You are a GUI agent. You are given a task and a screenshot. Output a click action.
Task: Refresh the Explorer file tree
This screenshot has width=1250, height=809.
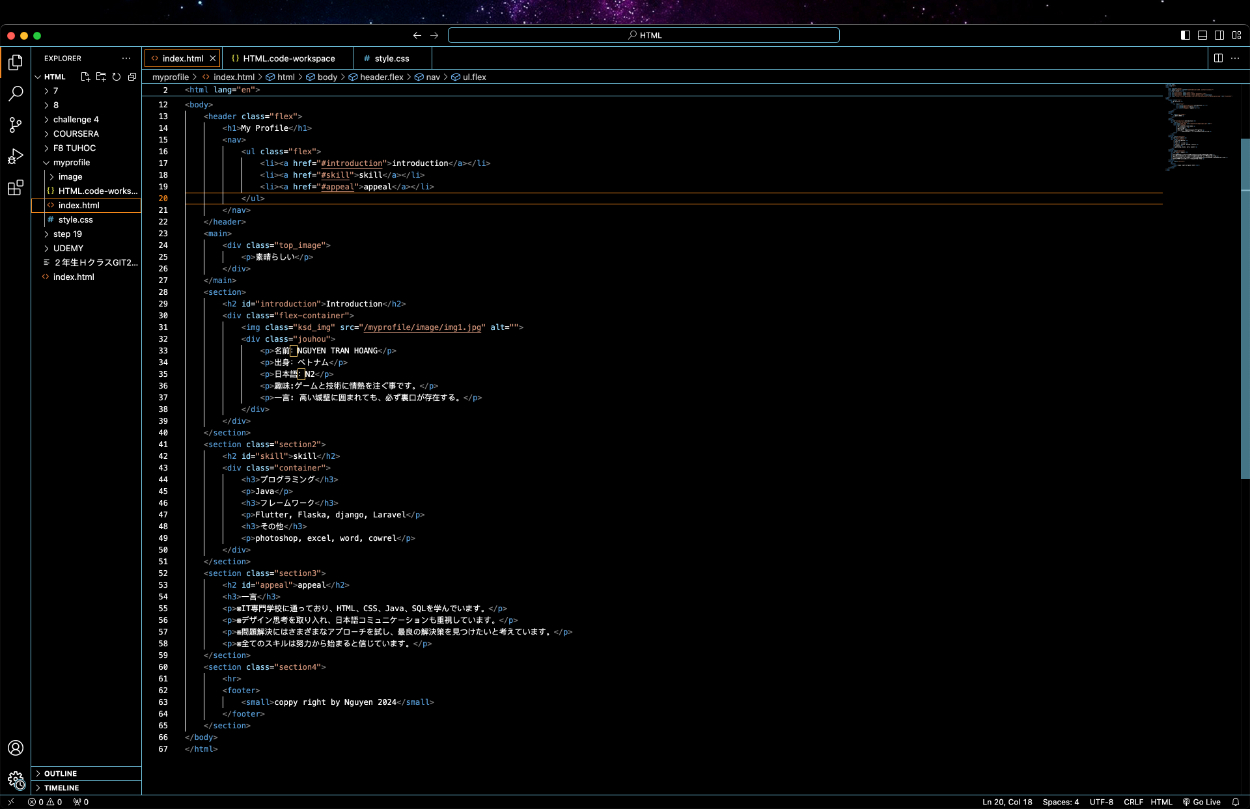[x=116, y=77]
